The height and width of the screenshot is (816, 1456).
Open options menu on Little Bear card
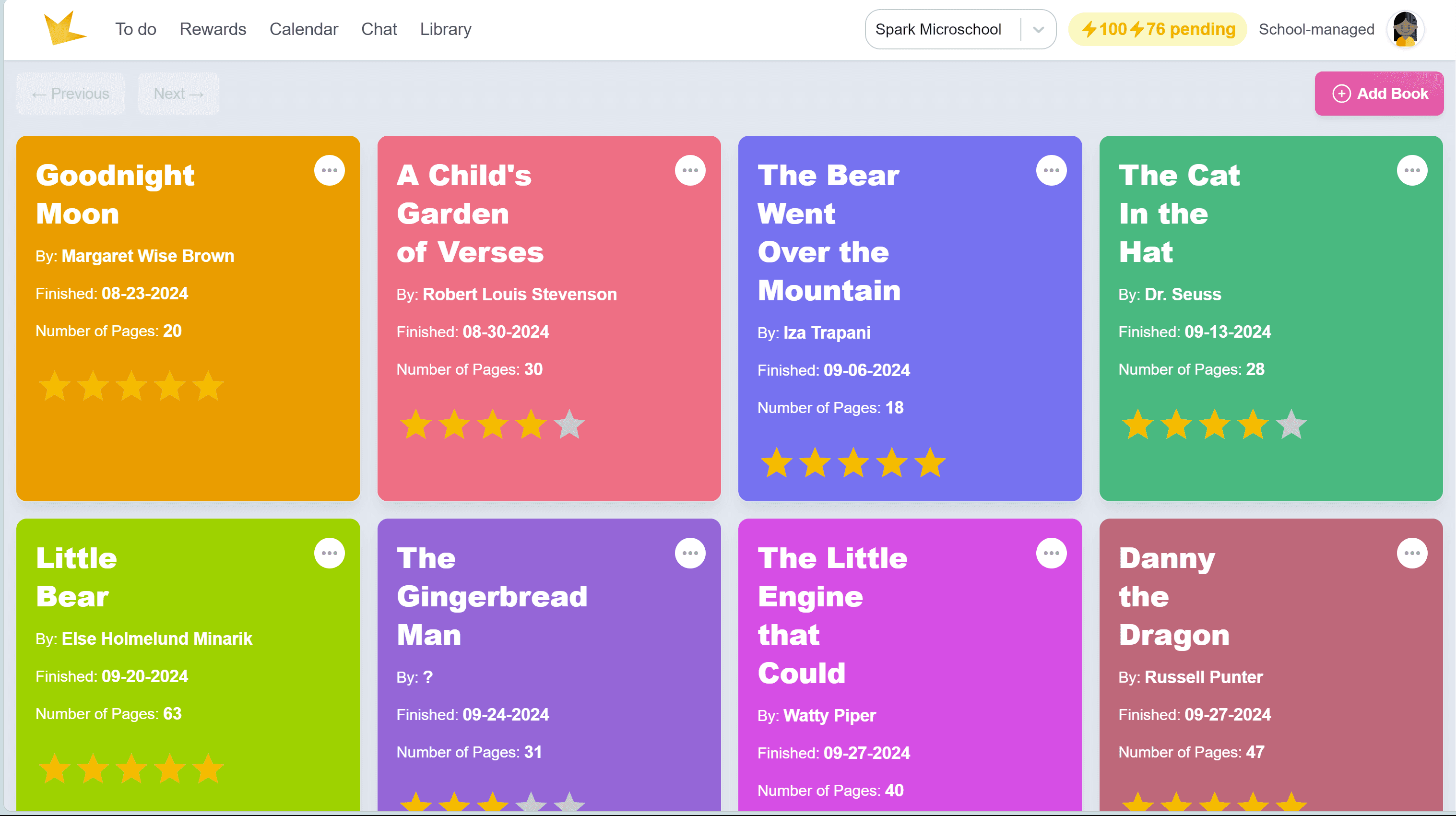(x=330, y=553)
